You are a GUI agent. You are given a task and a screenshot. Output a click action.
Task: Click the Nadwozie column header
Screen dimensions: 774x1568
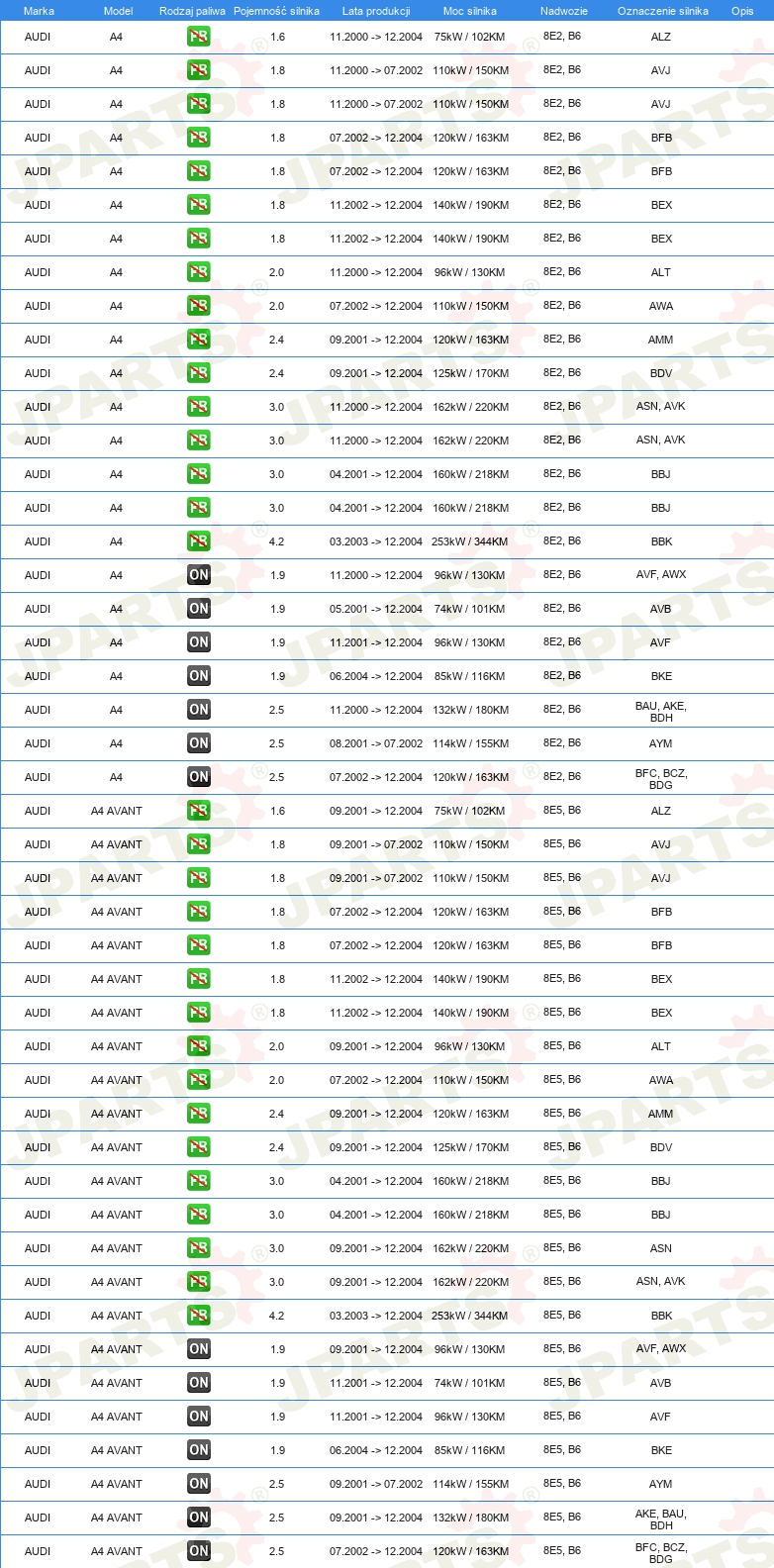[x=564, y=11]
